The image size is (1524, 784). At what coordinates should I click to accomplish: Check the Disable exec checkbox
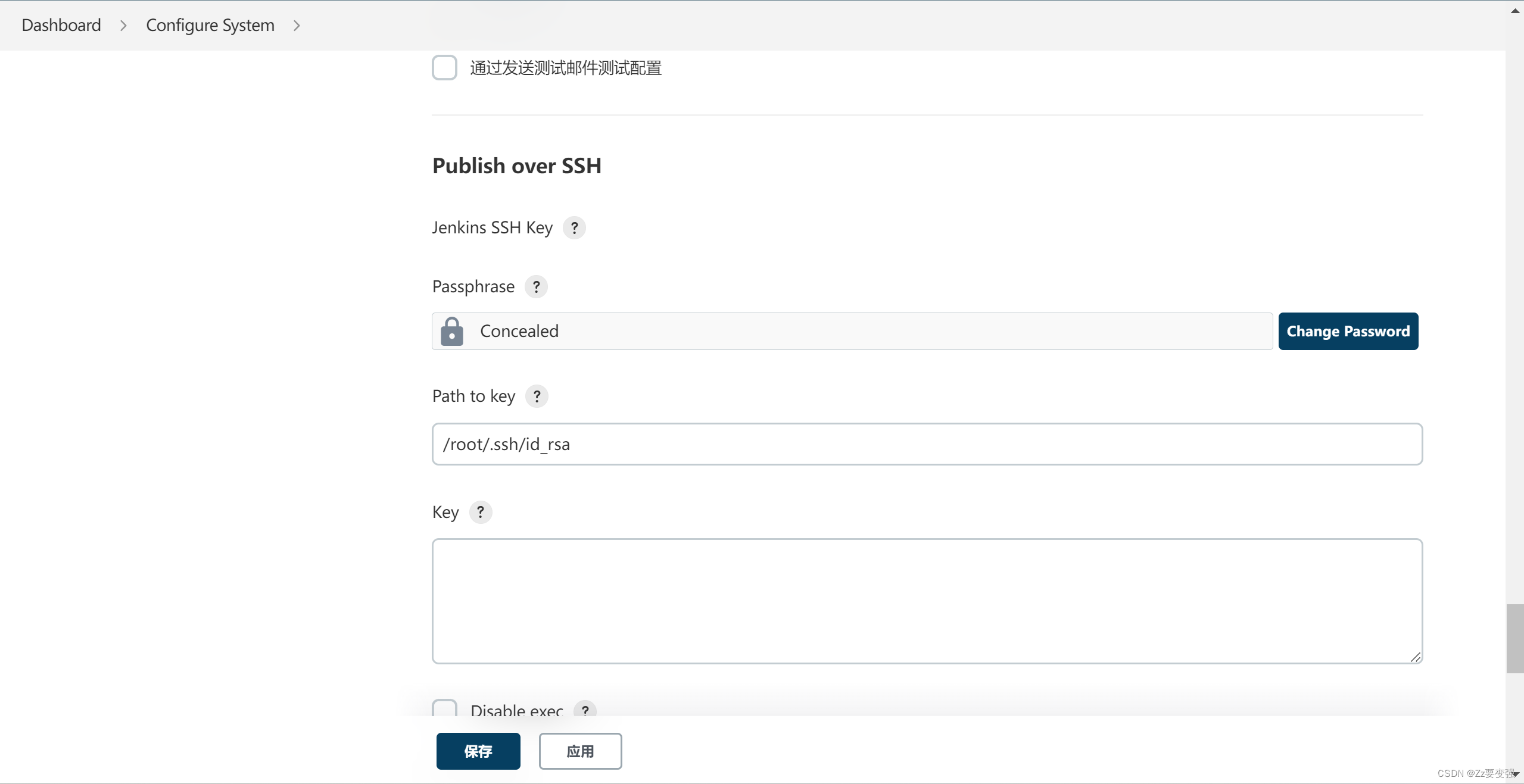pyautogui.click(x=444, y=710)
